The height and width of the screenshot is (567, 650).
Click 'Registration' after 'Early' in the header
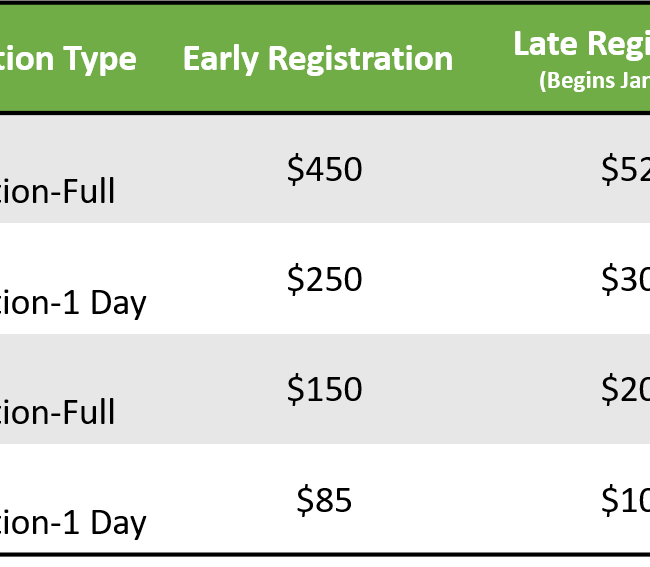point(355,60)
